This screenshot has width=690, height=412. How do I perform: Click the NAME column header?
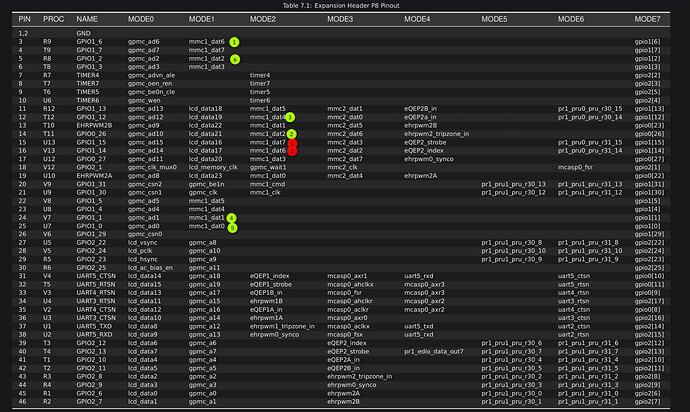tap(87, 19)
